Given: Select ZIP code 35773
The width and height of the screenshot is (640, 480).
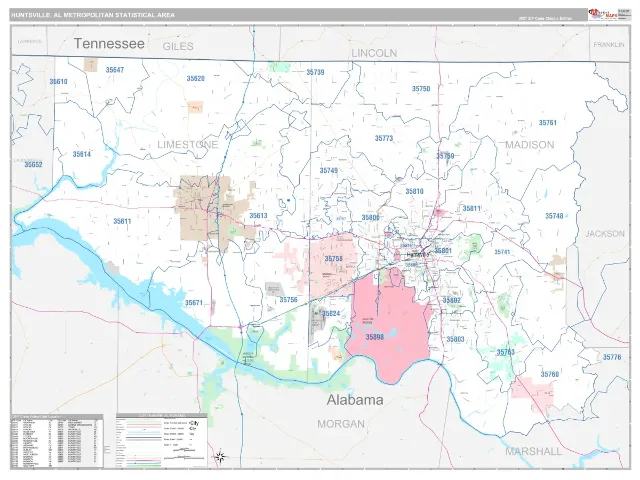Looking at the screenshot, I should tap(384, 138).
